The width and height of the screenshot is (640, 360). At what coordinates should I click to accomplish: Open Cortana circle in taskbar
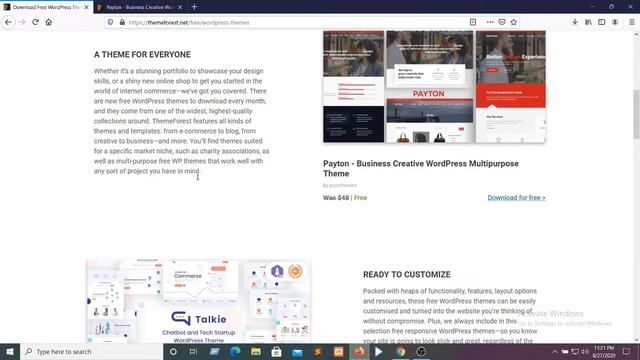173,351
